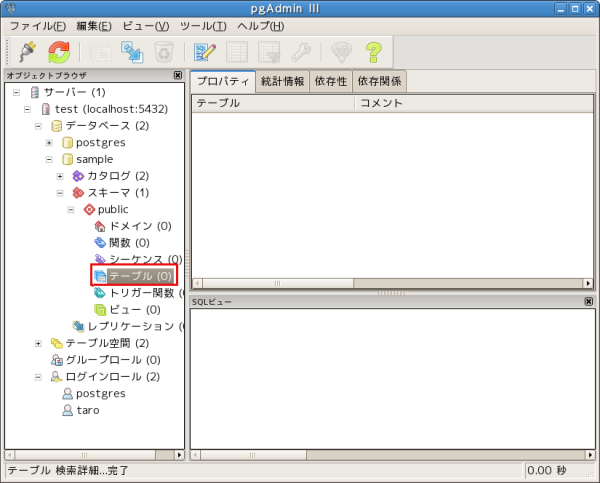Click the テーブル空間 (2) tablespace icon
The width and height of the screenshot is (600, 483).
tap(56, 343)
